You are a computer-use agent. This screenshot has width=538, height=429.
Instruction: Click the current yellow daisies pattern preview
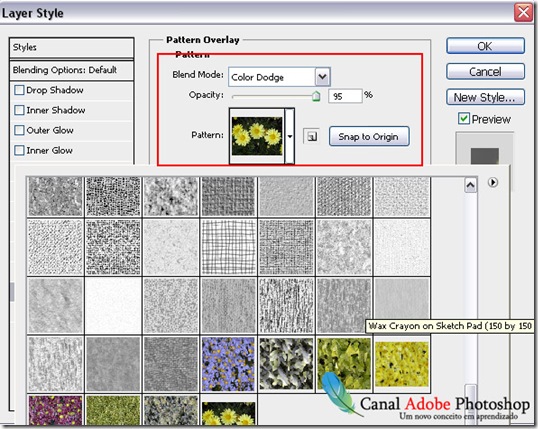point(257,136)
